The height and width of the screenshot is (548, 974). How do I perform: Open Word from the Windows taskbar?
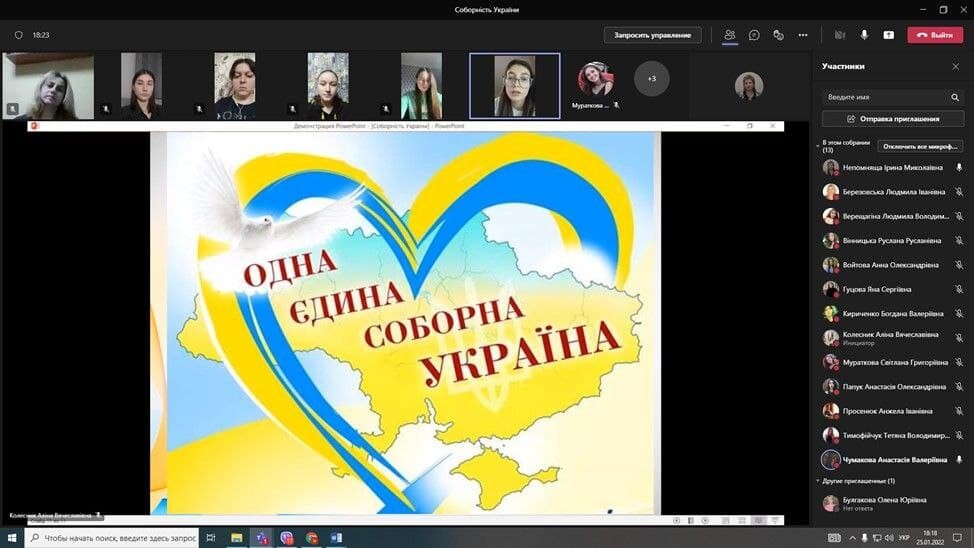click(336, 538)
